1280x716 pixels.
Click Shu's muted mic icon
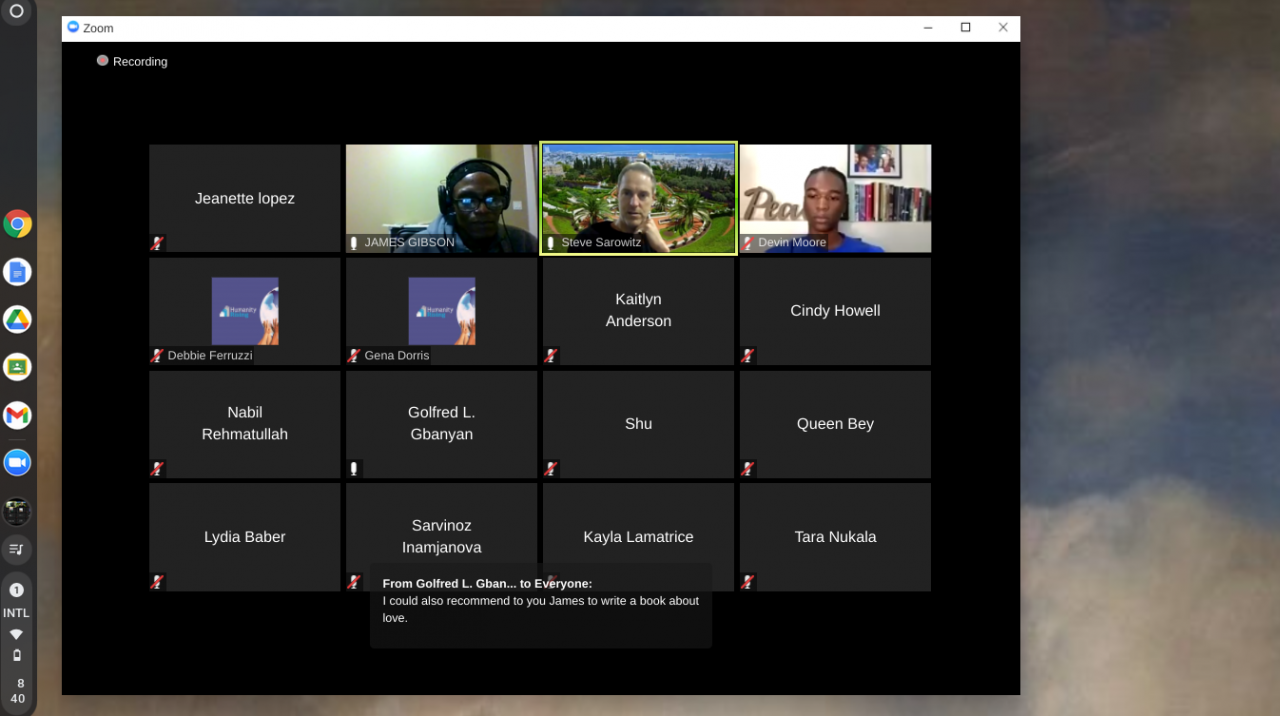pyautogui.click(x=551, y=468)
